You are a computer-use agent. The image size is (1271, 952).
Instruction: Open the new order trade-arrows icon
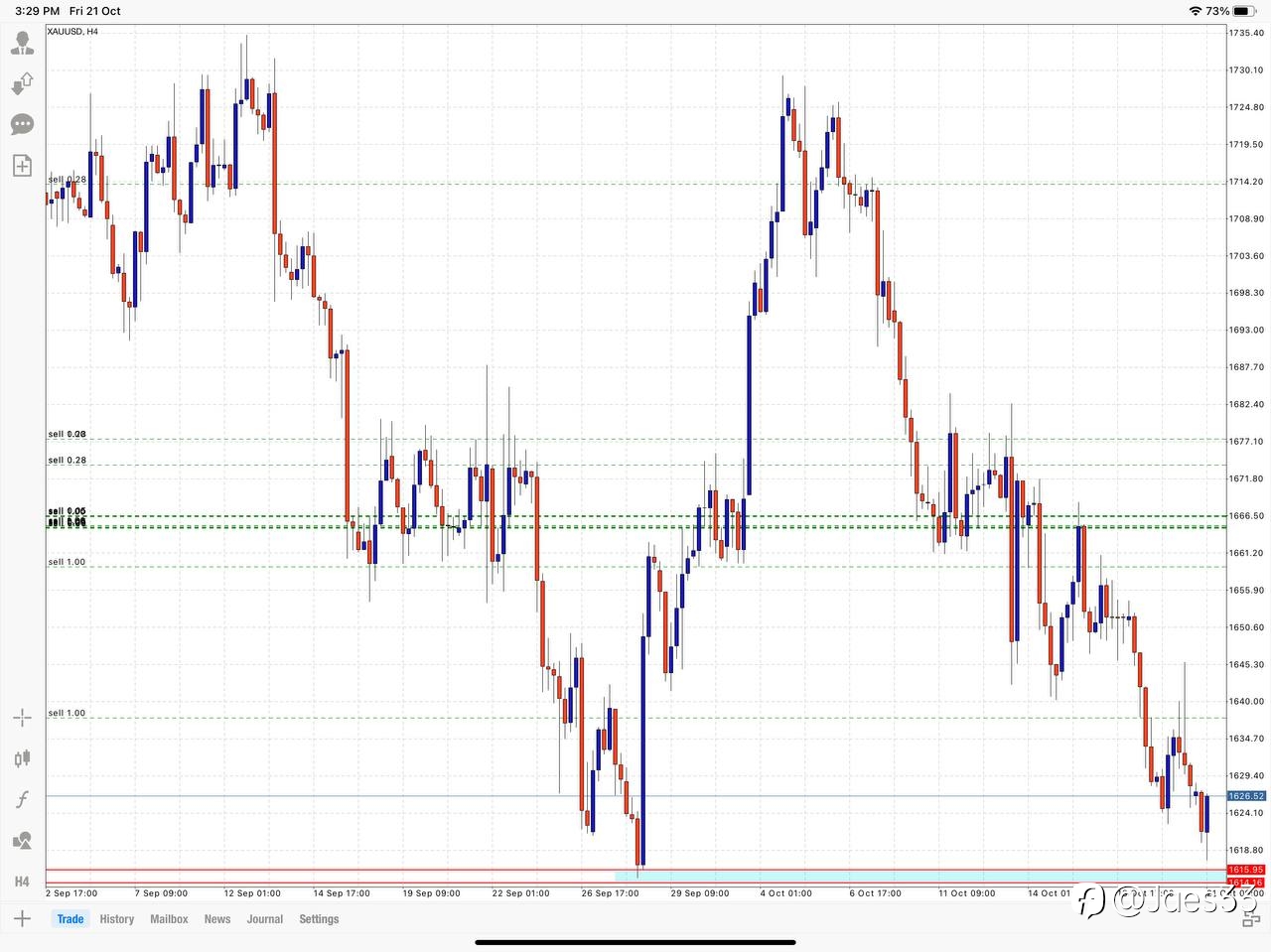point(22,84)
